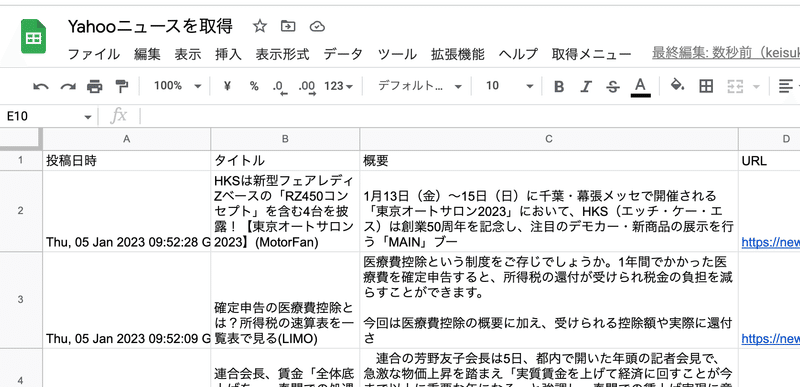Click the select-all corner box

click(21, 139)
